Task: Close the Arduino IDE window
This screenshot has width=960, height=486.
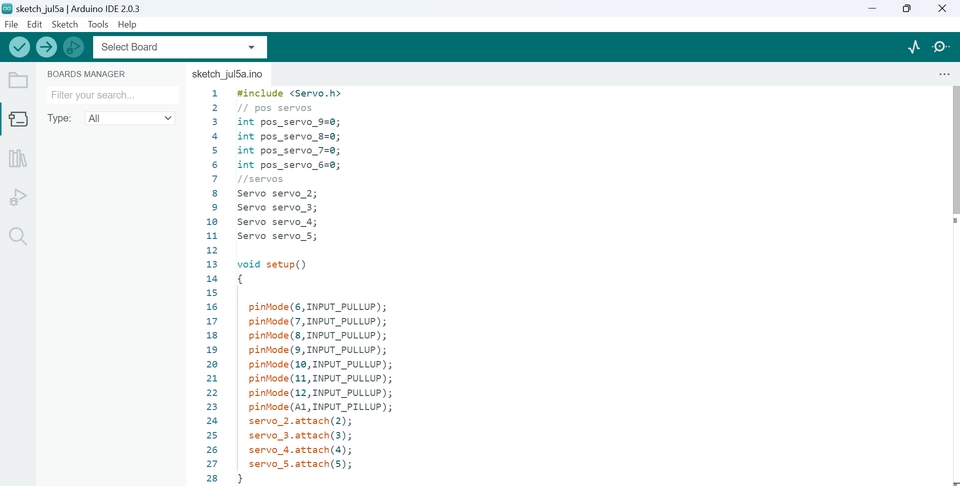Action: pos(942,9)
